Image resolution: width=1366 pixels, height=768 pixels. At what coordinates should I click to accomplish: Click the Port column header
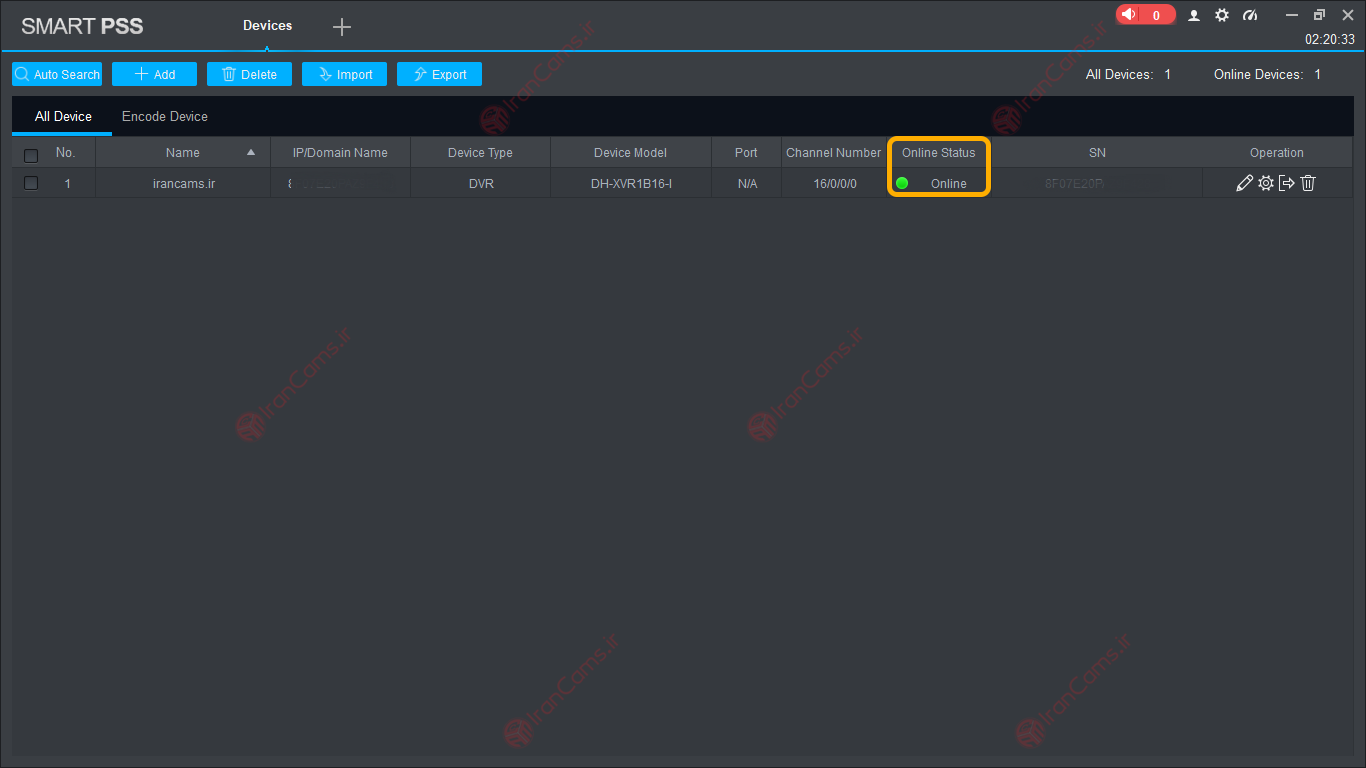(x=746, y=153)
